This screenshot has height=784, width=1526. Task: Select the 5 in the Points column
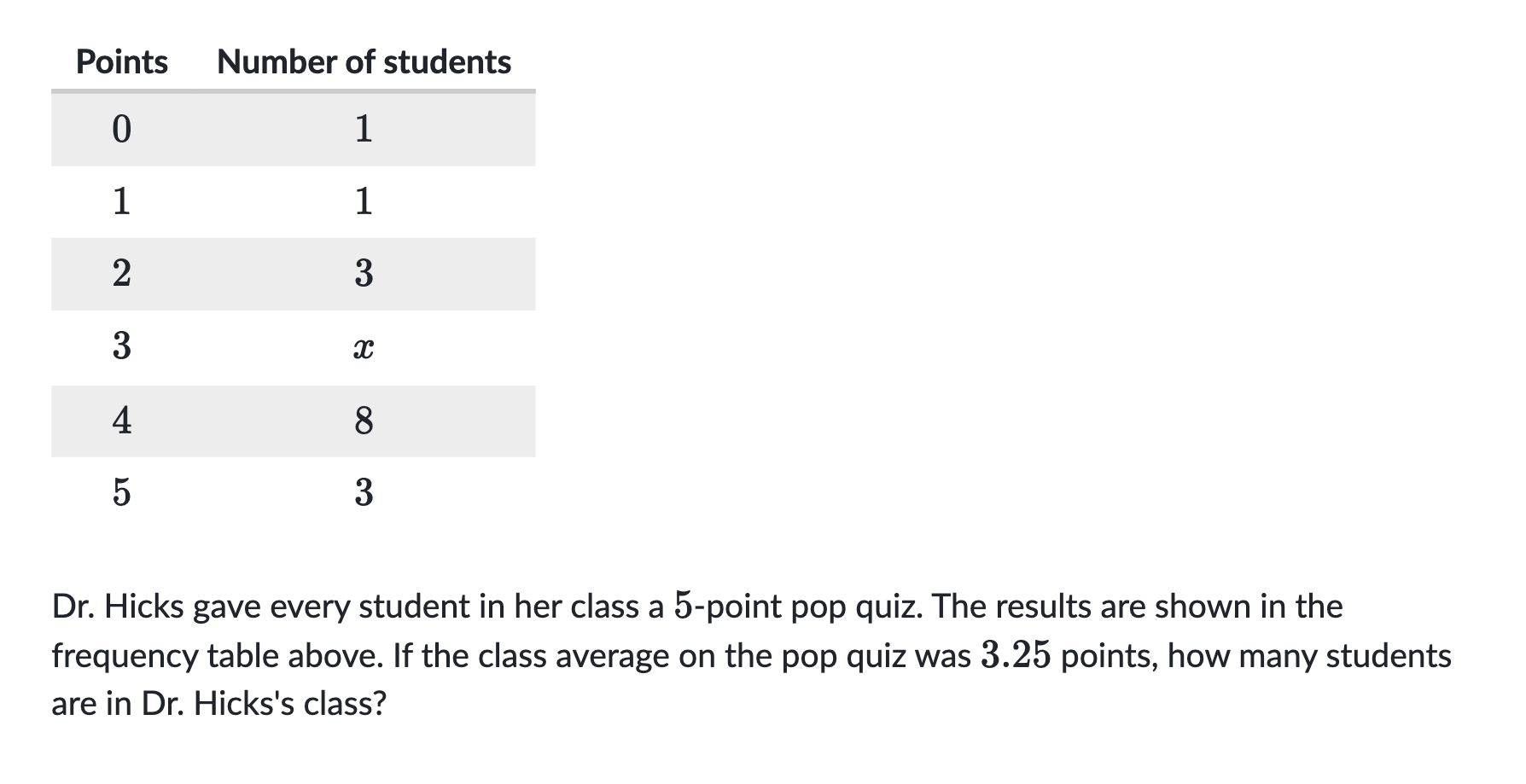(122, 493)
